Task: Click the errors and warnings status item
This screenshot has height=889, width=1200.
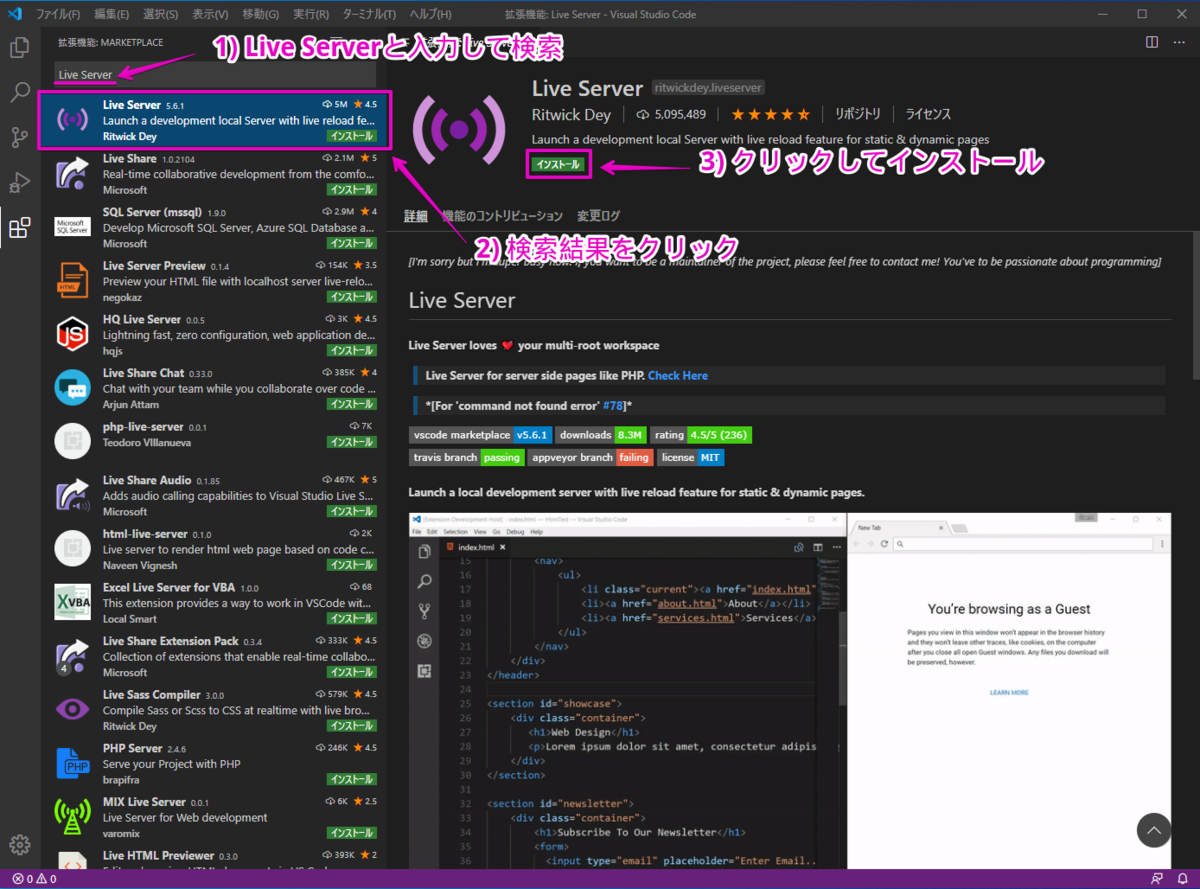Action: (33, 879)
